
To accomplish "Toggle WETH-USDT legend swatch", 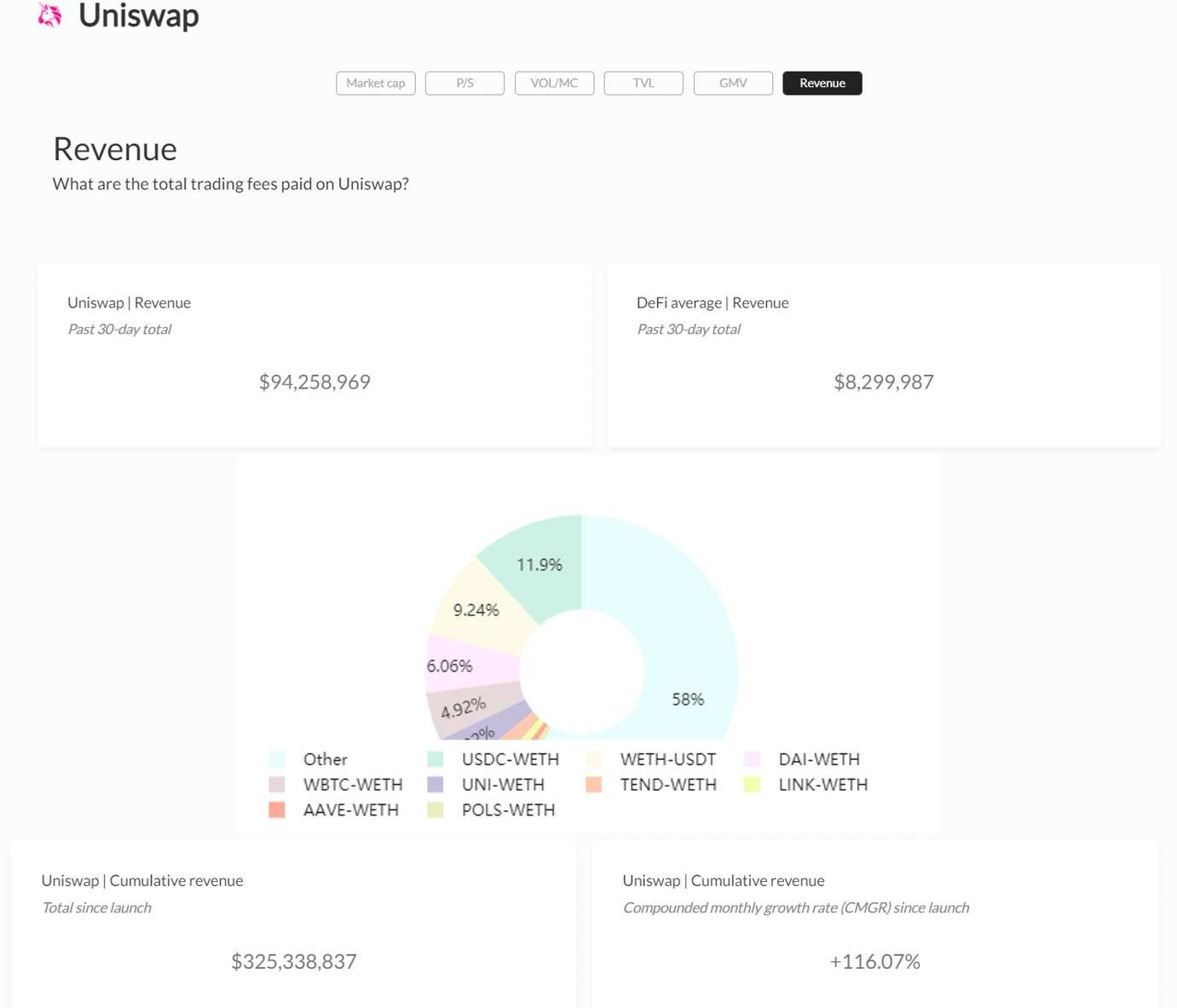I will pos(594,759).
